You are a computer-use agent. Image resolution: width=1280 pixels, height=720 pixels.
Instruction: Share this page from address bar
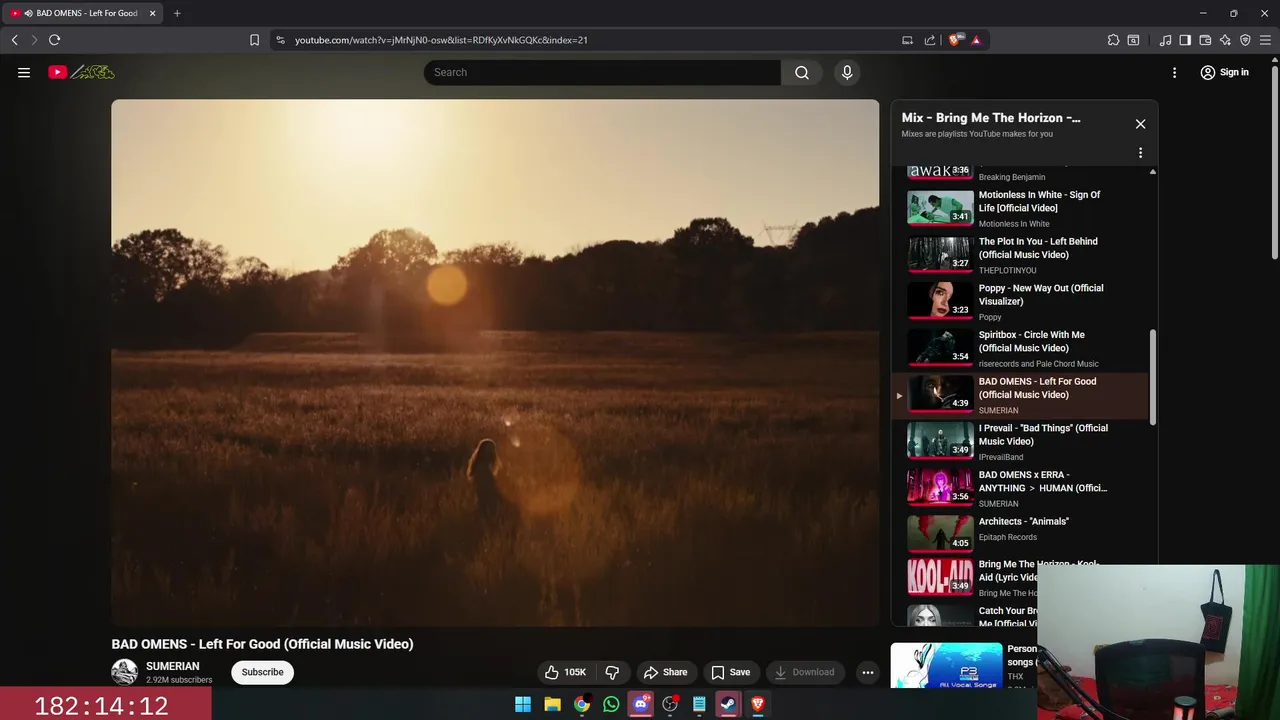(x=930, y=40)
